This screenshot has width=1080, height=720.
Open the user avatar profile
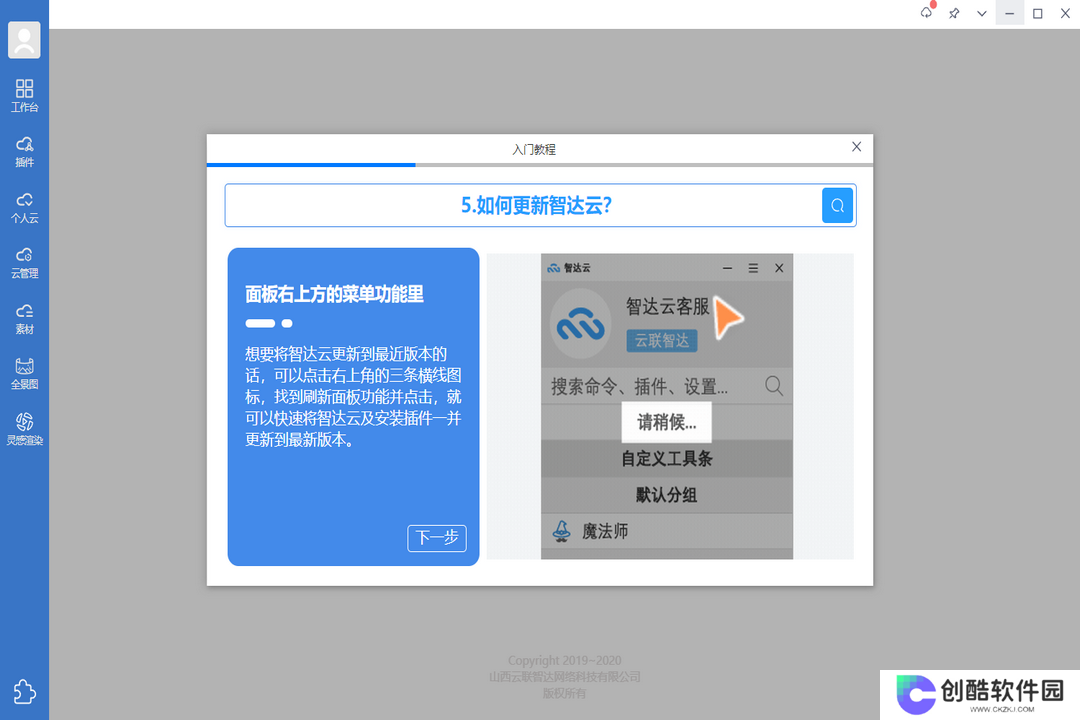pos(24,40)
